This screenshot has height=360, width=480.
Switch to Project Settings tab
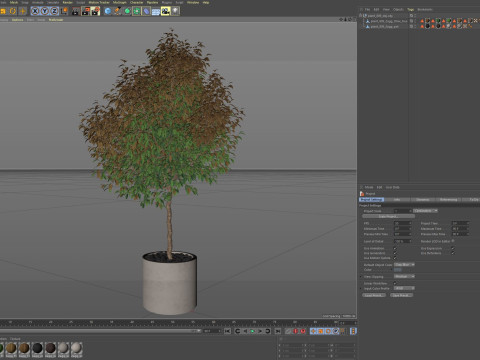tap(371, 199)
